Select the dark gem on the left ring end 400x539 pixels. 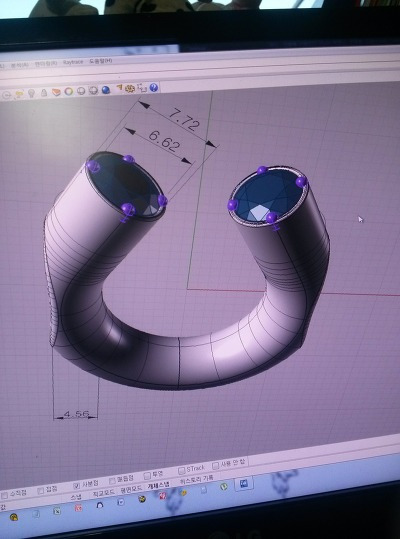(126, 185)
